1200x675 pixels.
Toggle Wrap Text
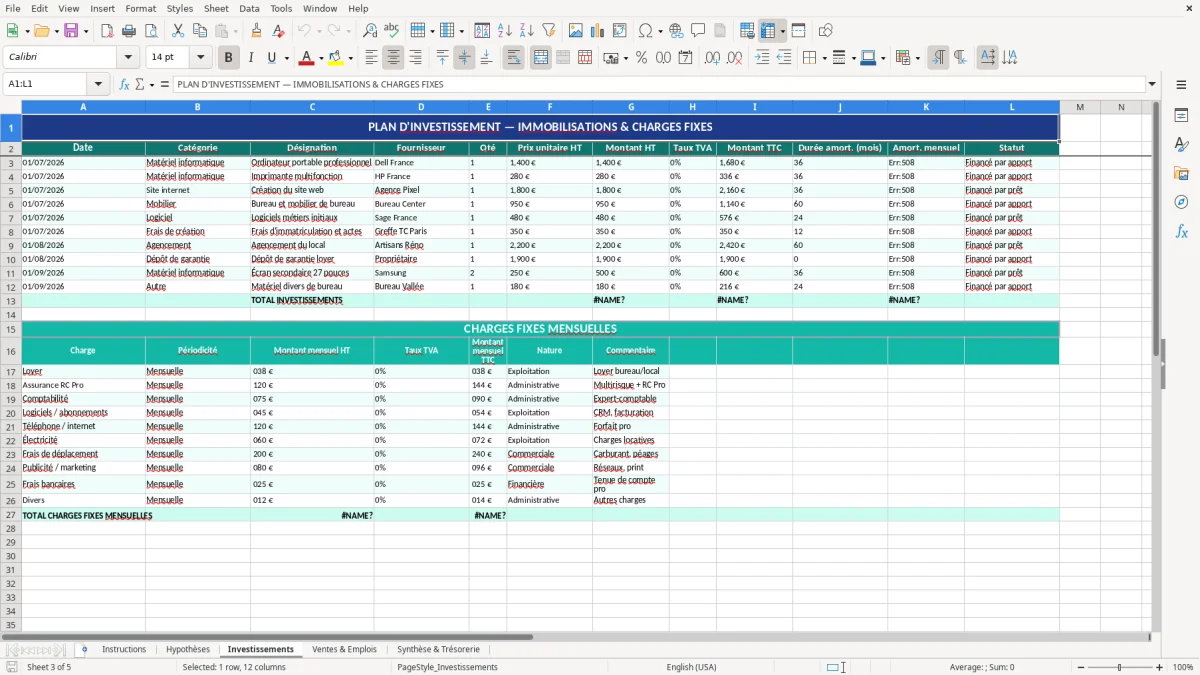click(x=513, y=58)
